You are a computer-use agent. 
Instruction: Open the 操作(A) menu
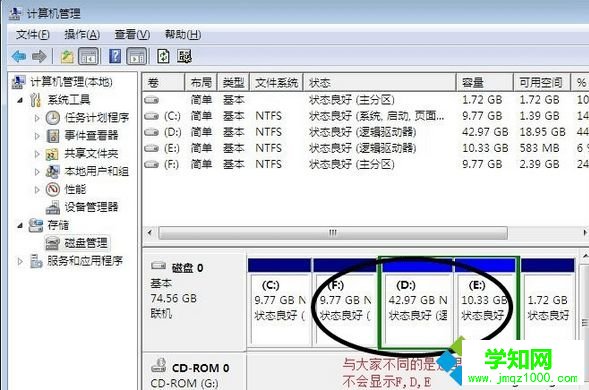point(82,35)
